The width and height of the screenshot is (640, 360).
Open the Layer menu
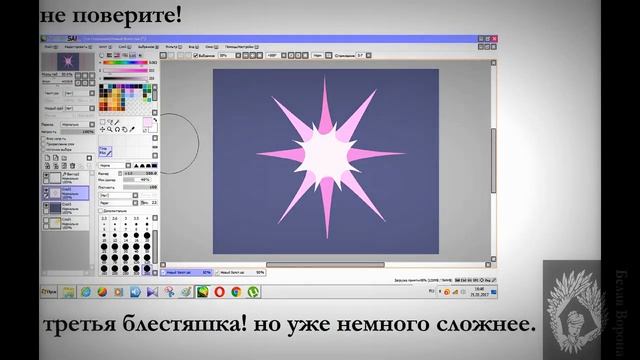(x=124, y=47)
